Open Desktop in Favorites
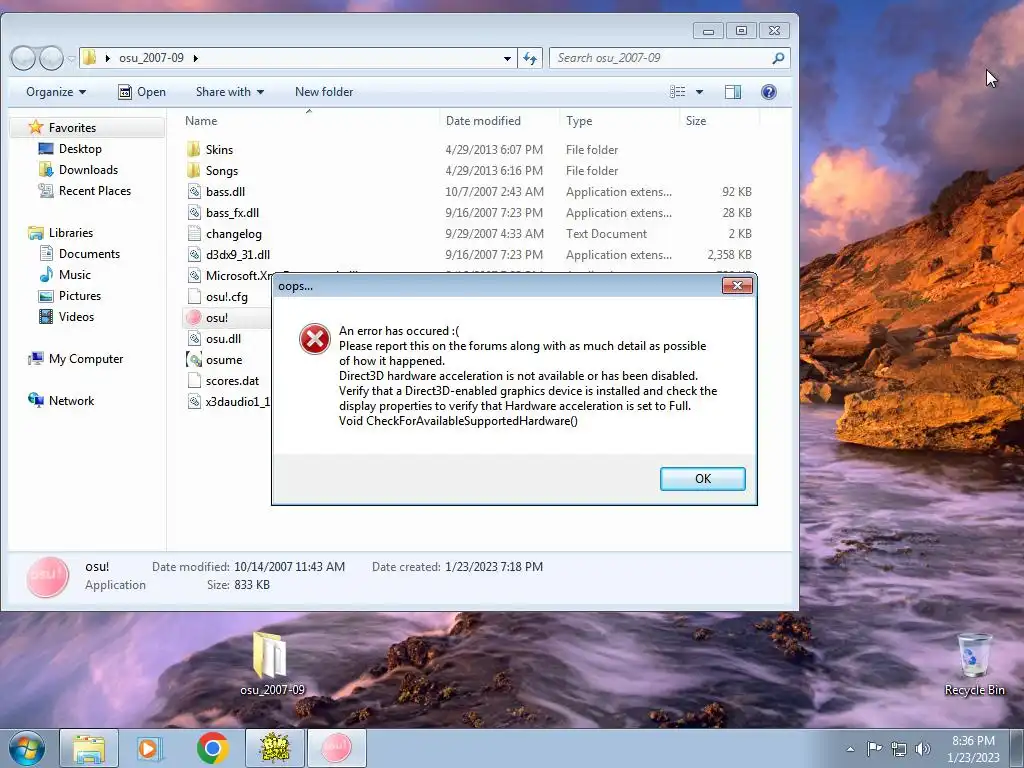 pyautogui.click(x=70, y=149)
